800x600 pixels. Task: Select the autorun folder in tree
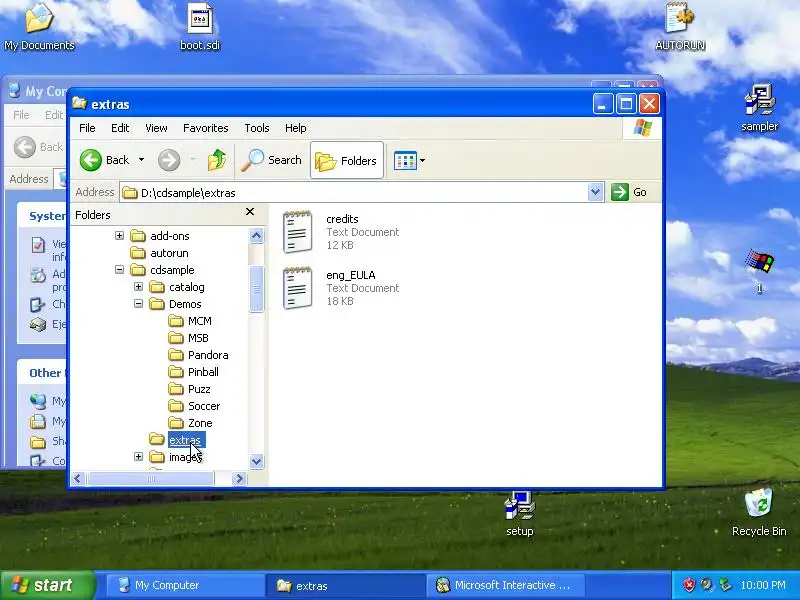click(169, 253)
